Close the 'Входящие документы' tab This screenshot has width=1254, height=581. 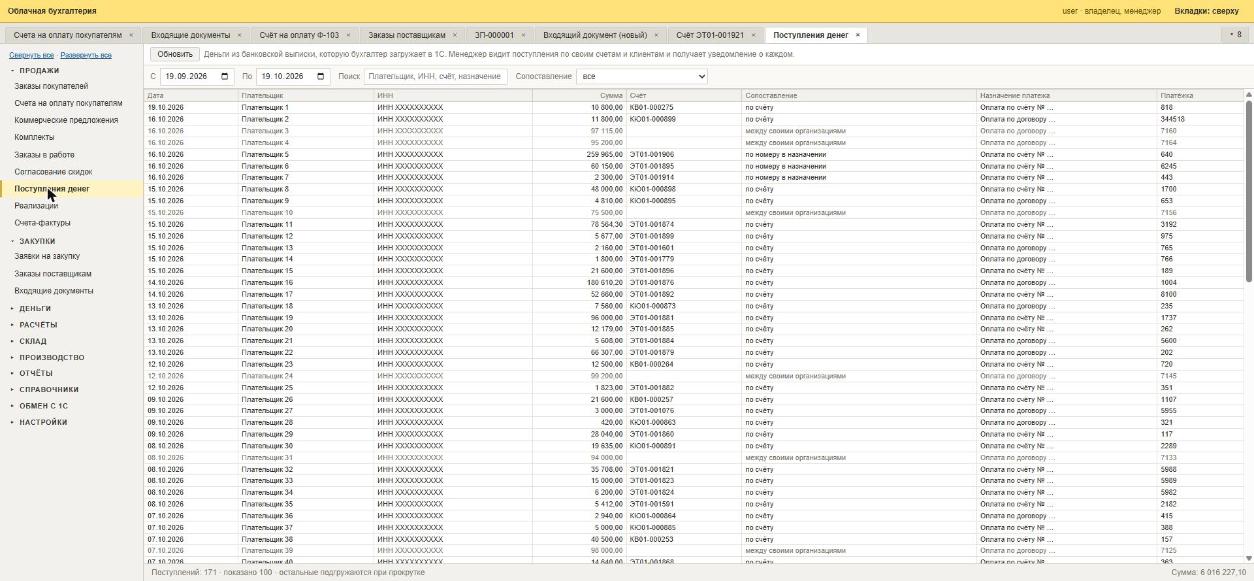click(239, 35)
